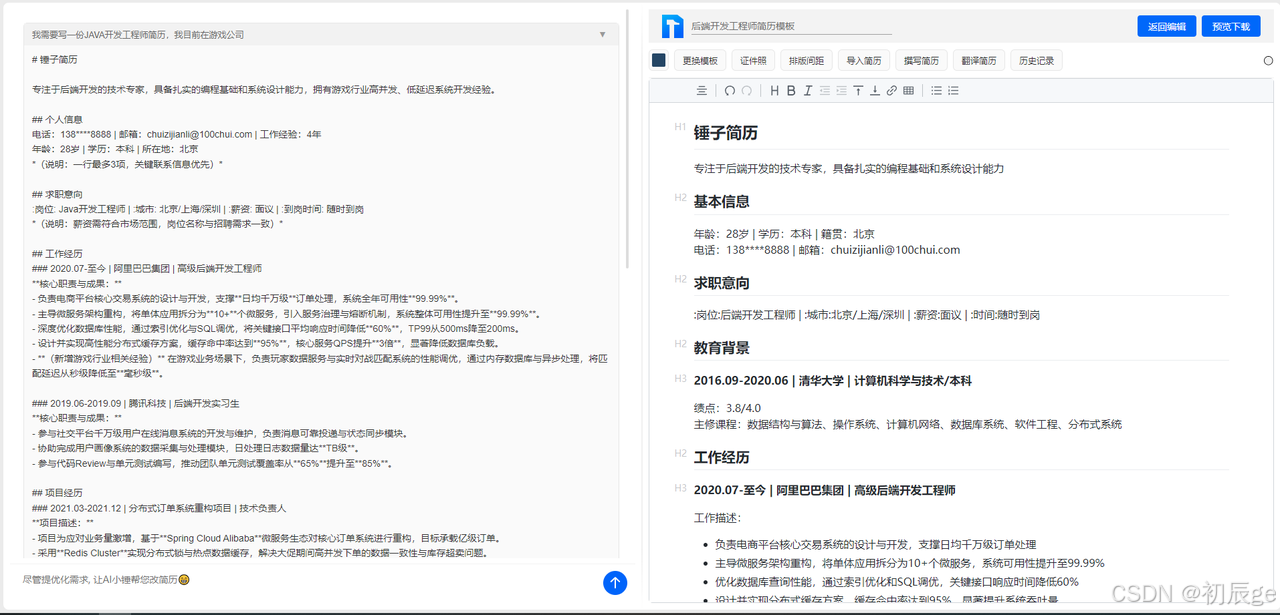This screenshot has width=1280, height=615.
Task: Click 导入简历 to import resume
Action: click(x=864, y=60)
